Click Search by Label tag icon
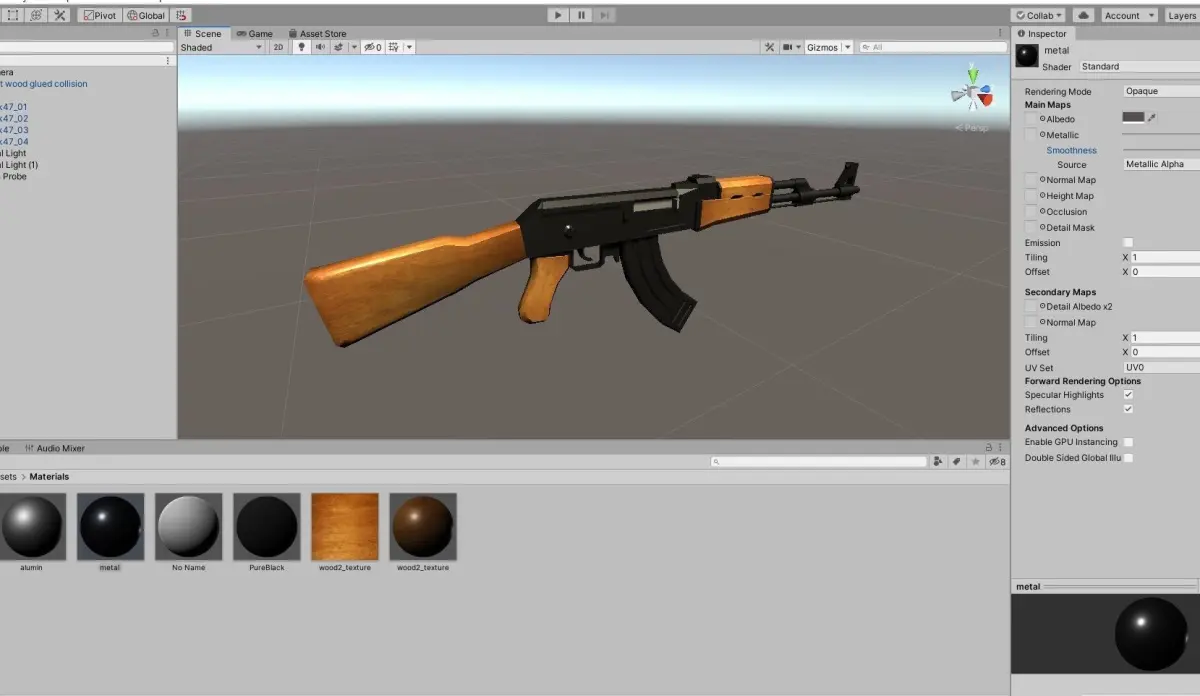Screen dimensions: 1200x696 click(956, 462)
